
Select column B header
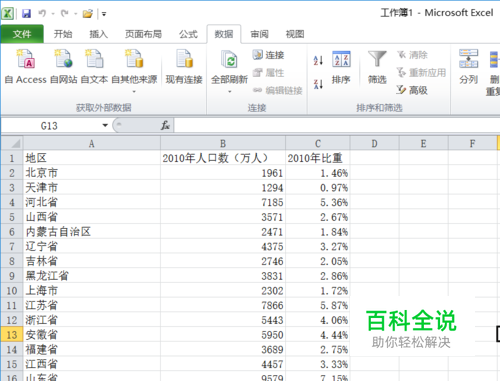point(223,144)
